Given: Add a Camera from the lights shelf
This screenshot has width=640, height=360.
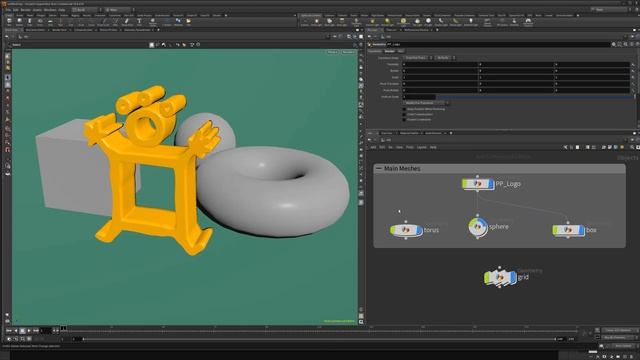Looking at the screenshot, I should click(304, 22).
